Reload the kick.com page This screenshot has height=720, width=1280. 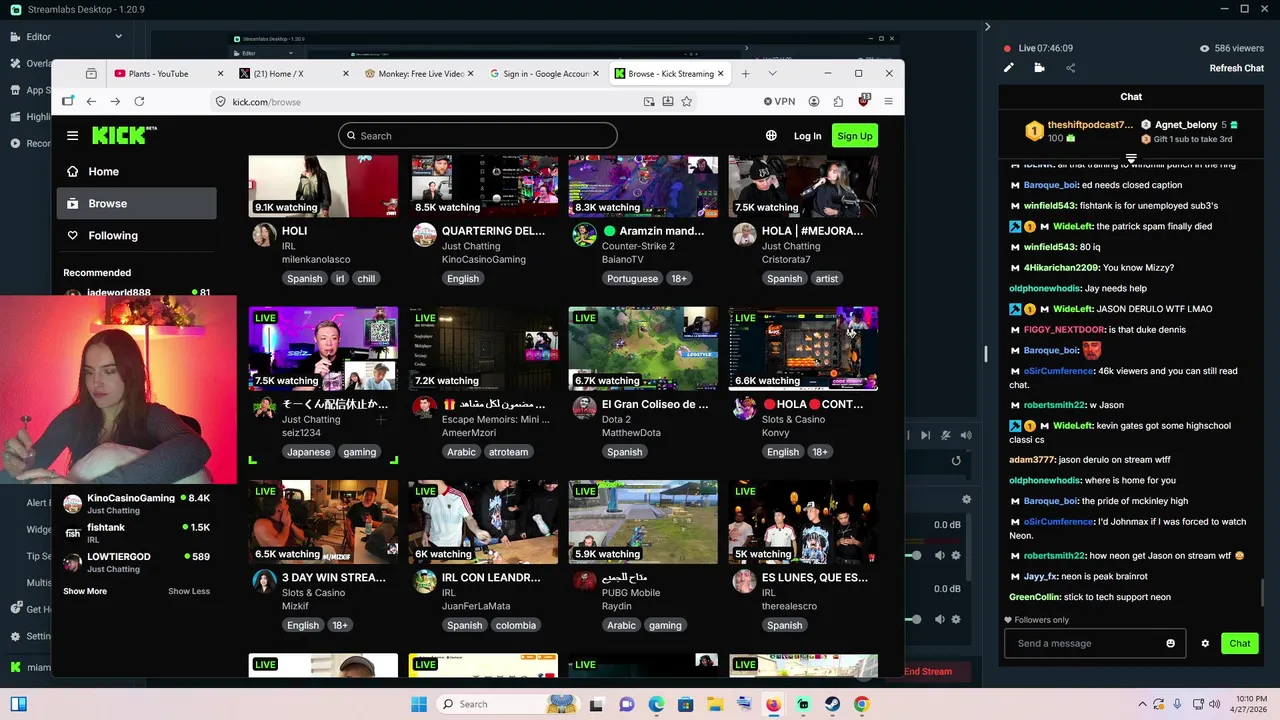[139, 101]
